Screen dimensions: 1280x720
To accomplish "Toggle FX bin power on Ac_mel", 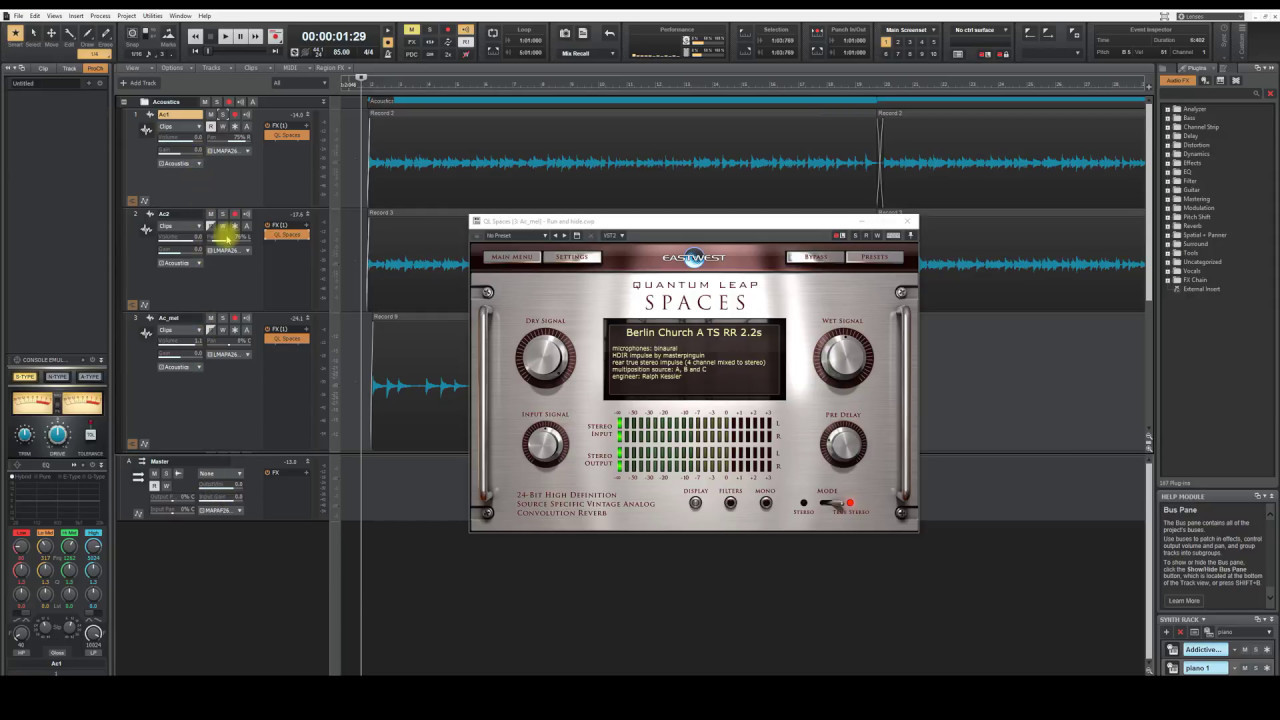I will point(268,329).
